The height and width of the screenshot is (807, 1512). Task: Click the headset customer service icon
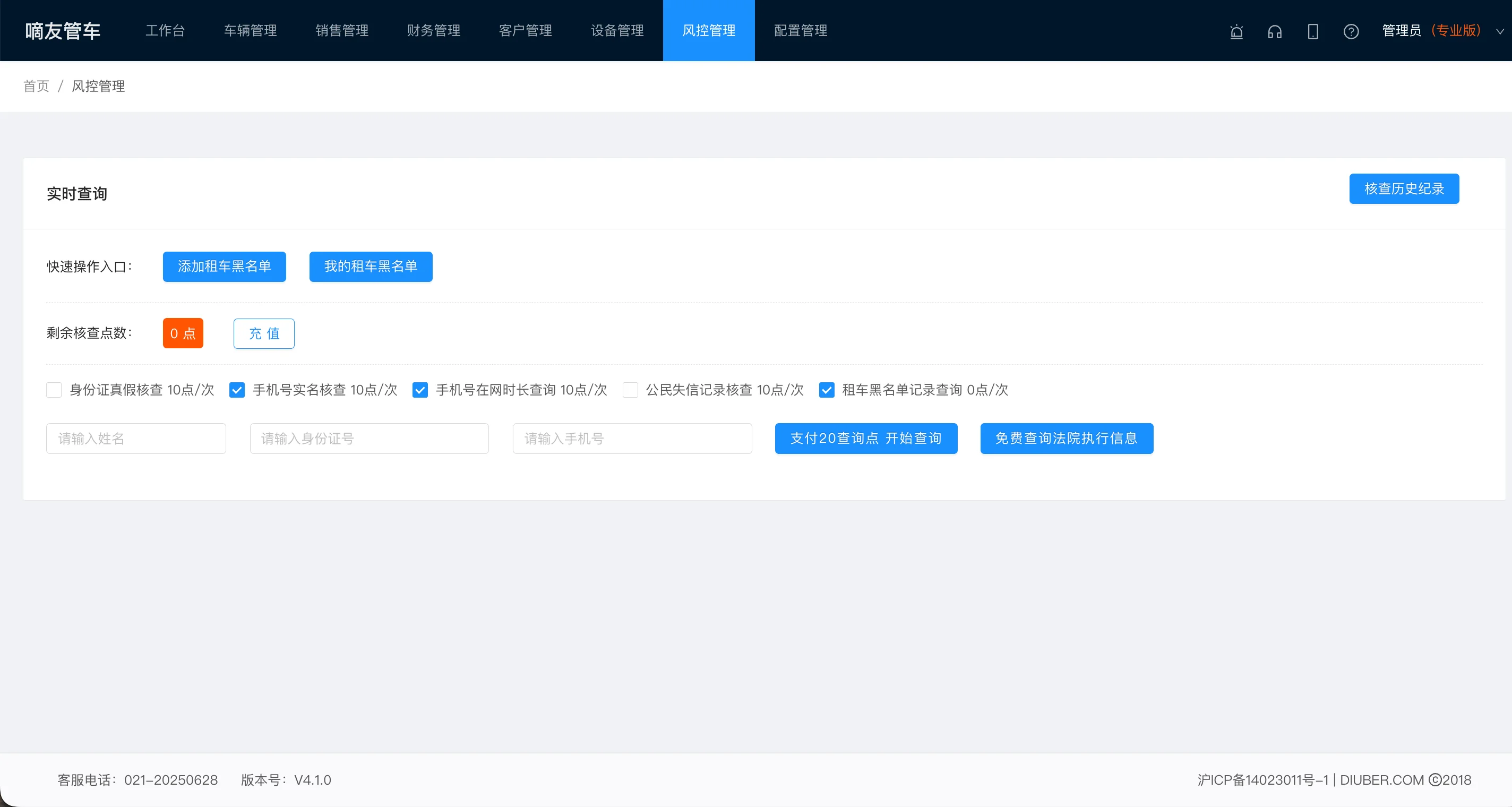coord(1274,31)
